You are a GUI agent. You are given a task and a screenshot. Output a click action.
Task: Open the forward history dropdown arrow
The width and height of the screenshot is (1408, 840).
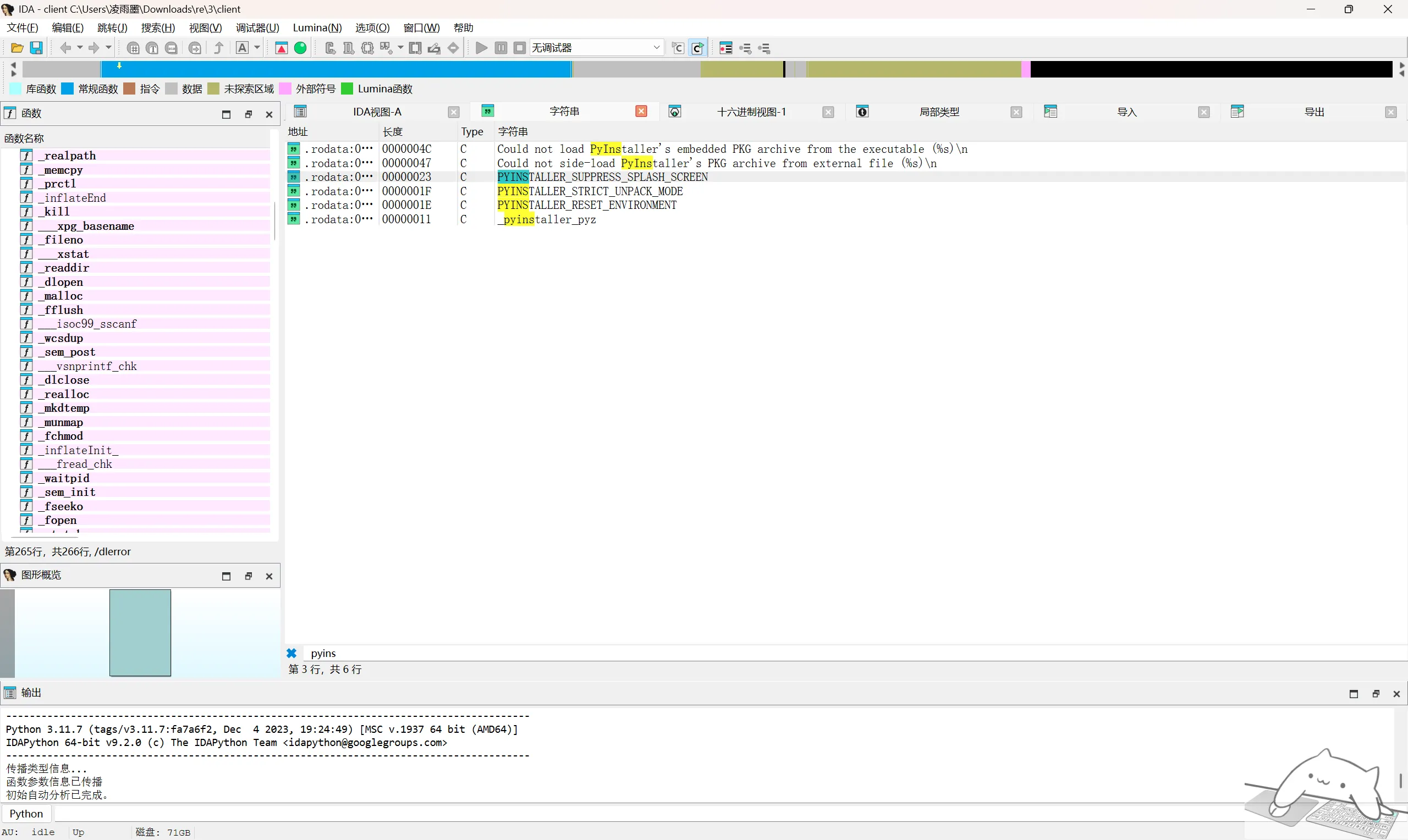pyautogui.click(x=109, y=48)
